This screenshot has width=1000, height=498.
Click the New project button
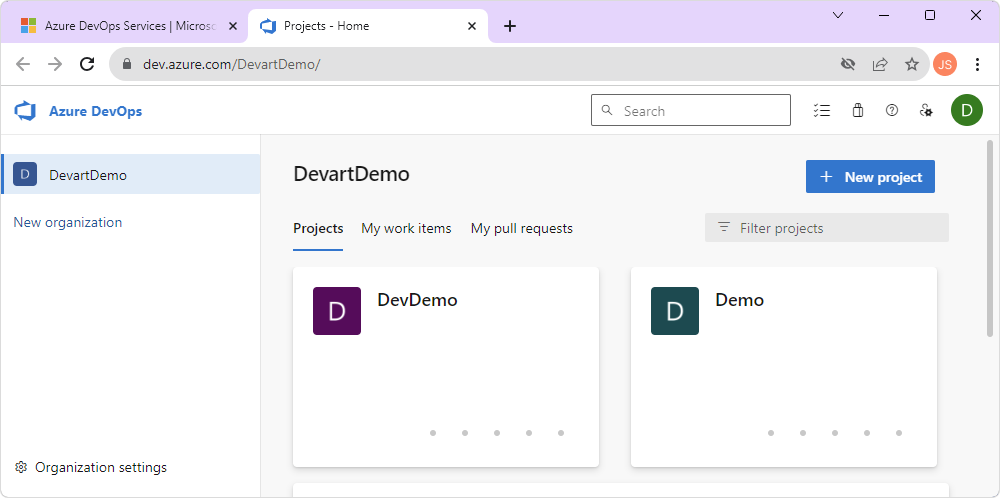click(x=871, y=177)
